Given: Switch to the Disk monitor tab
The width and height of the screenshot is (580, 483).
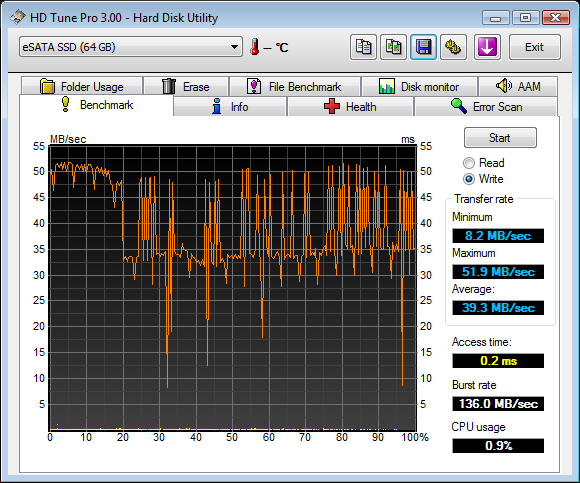Looking at the screenshot, I should click(419, 87).
